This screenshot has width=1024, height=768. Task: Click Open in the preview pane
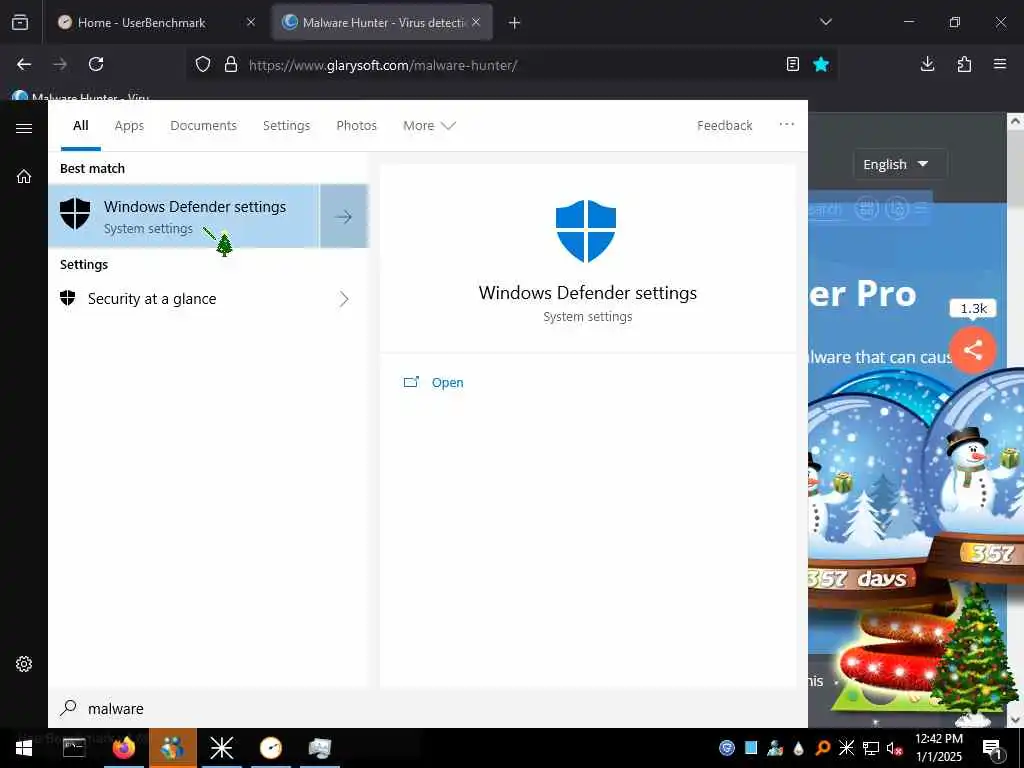pyautogui.click(x=447, y=383)
